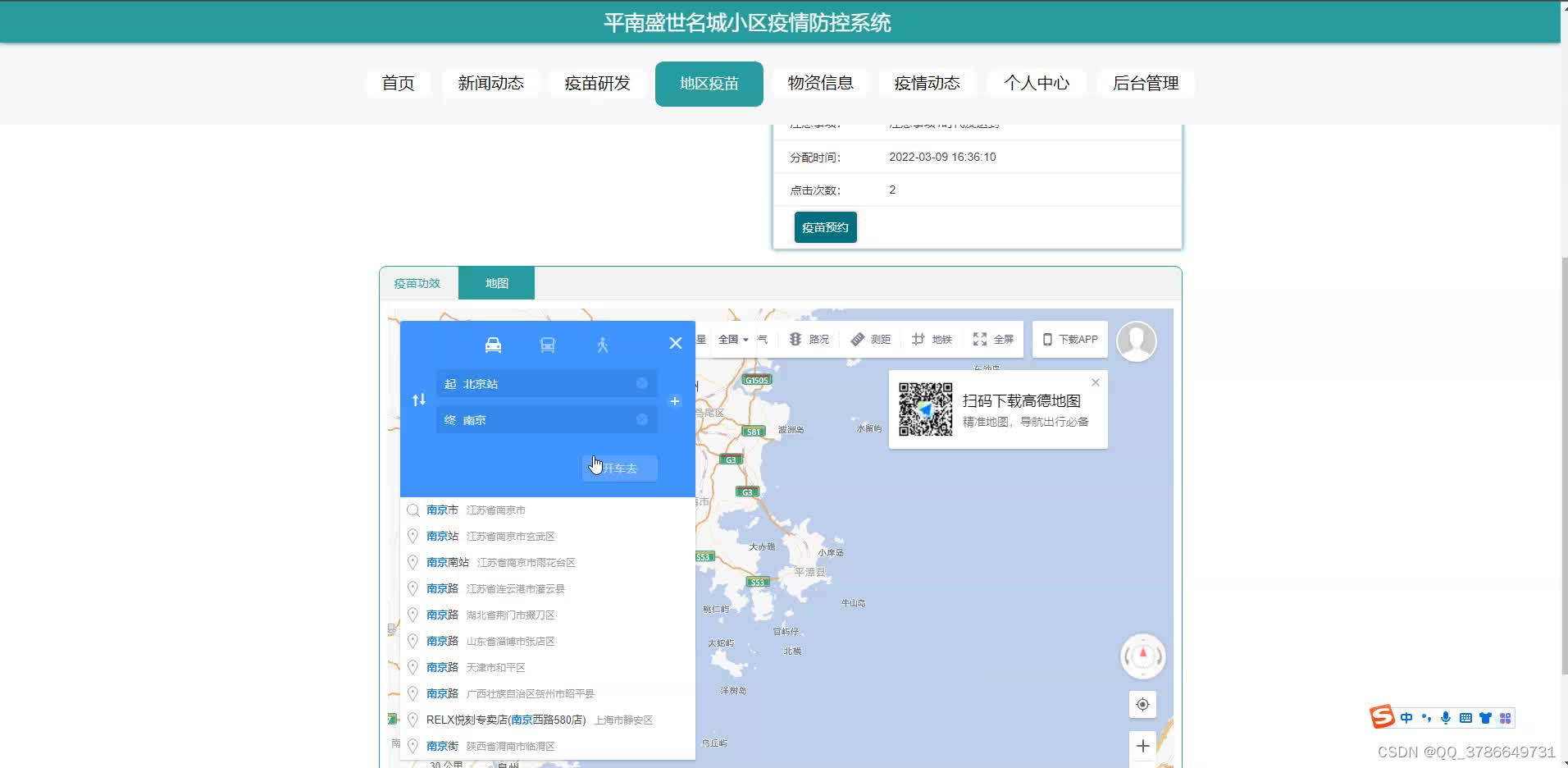Screen dimensions: 1568x768
Task: Open the user avatar on the map
Action: 1137,341
